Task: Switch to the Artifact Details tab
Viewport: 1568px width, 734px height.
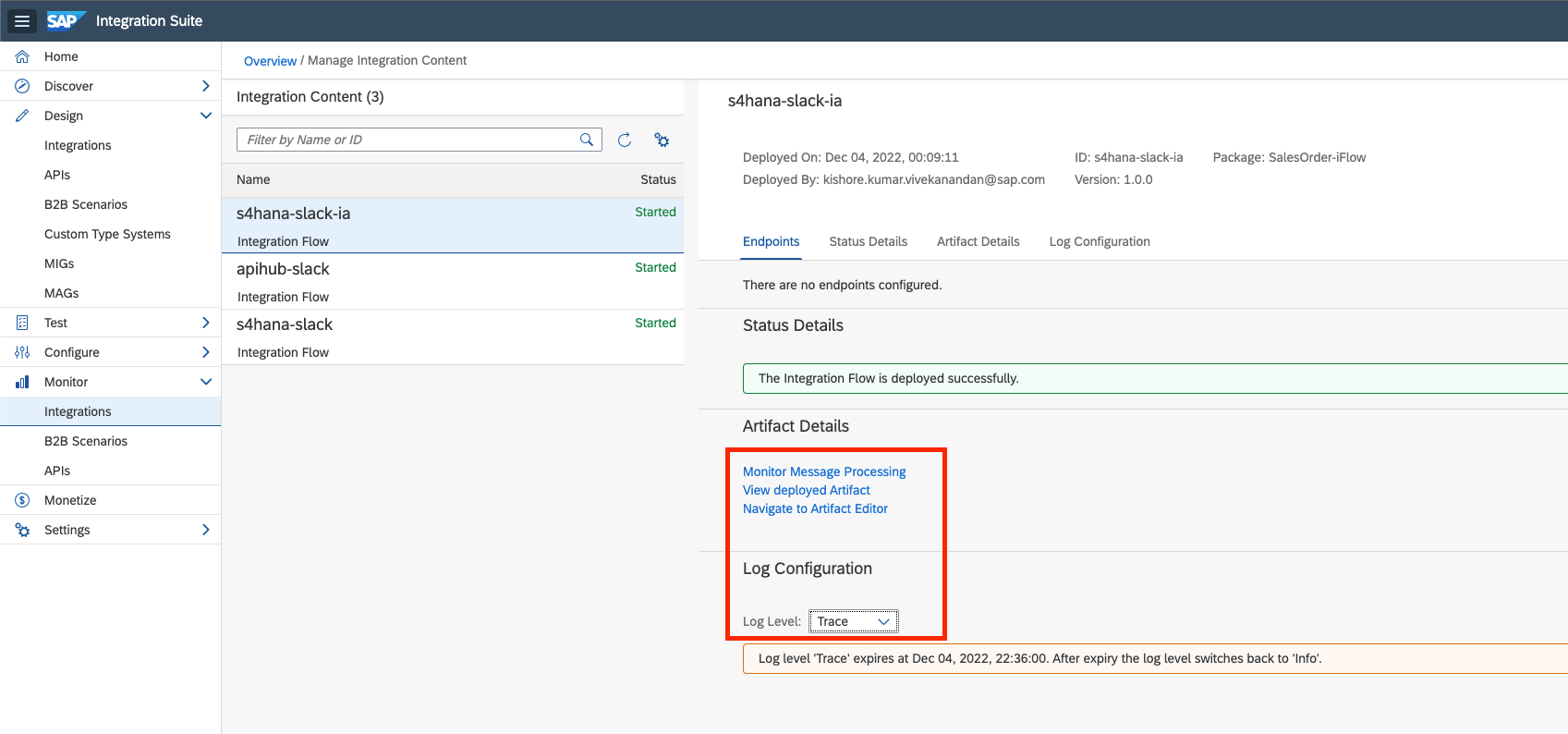Action: (x=978, y=241)
